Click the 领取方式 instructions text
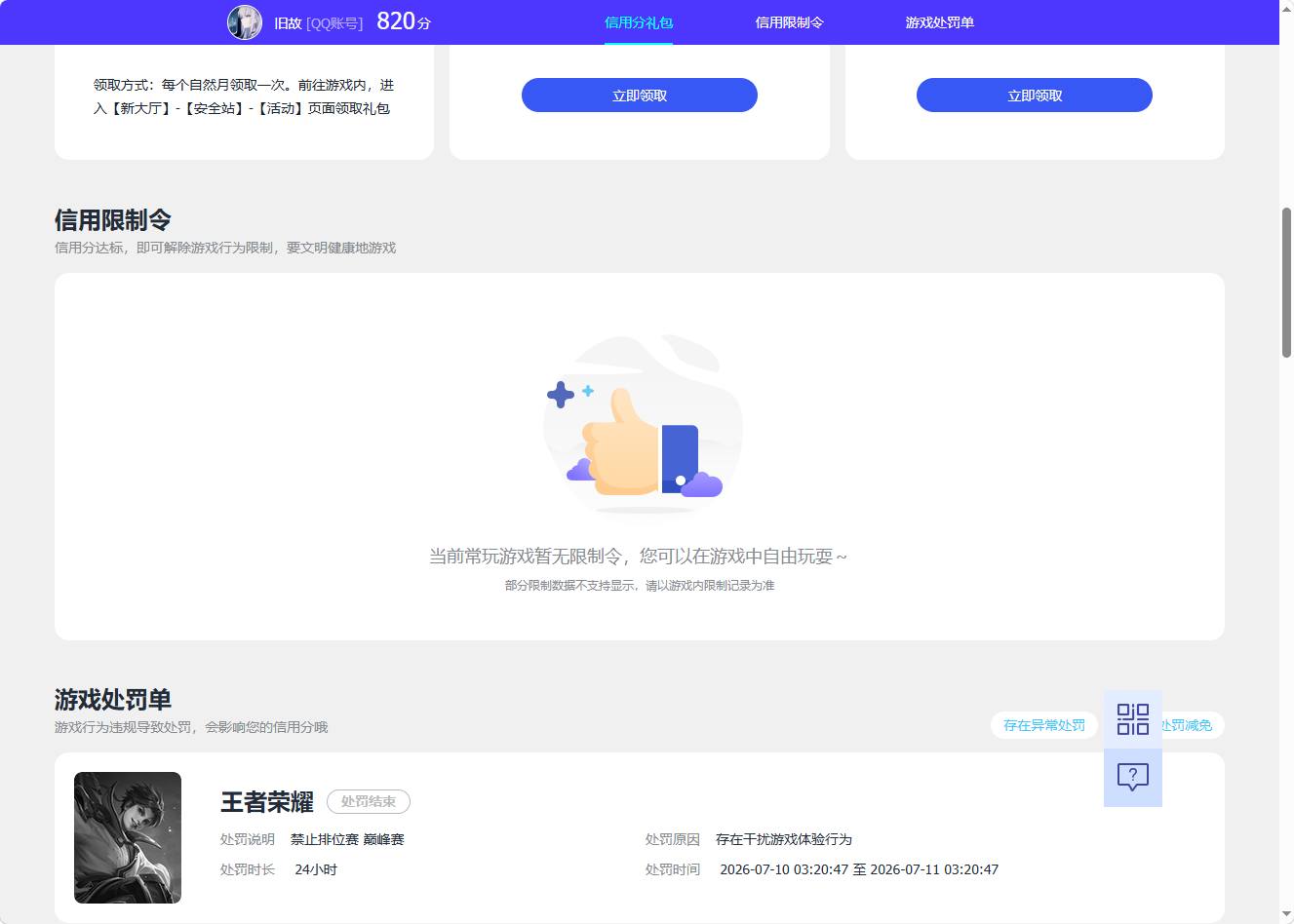 click(x=244, y=96)
